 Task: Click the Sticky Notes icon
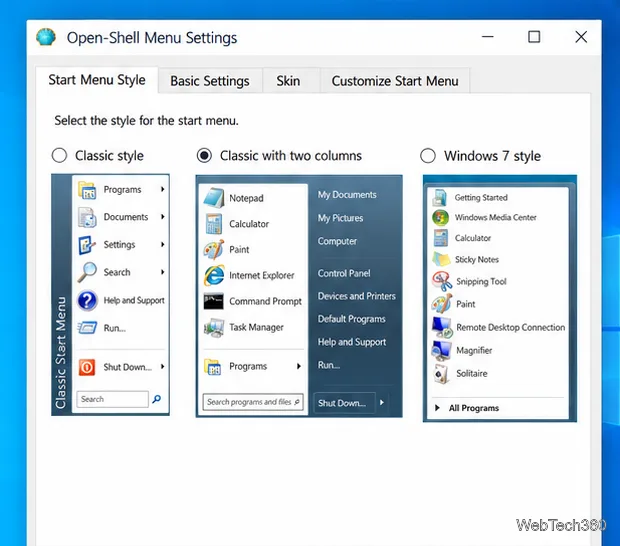coord(441,259)
